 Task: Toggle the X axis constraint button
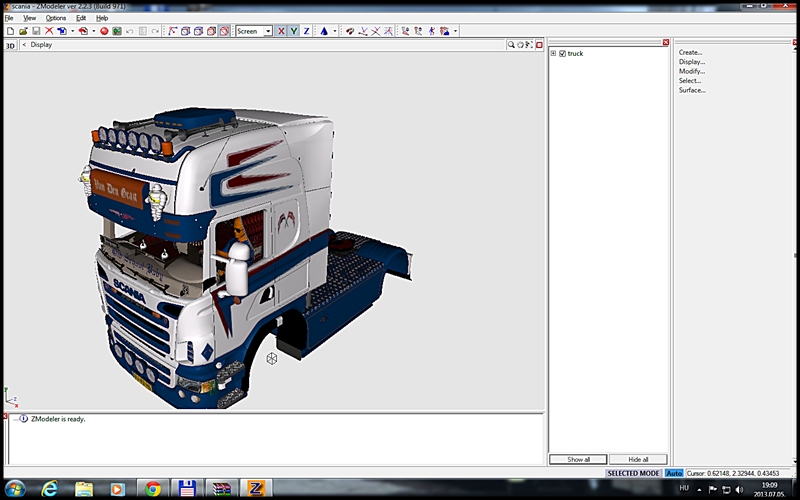pos(281,31)
